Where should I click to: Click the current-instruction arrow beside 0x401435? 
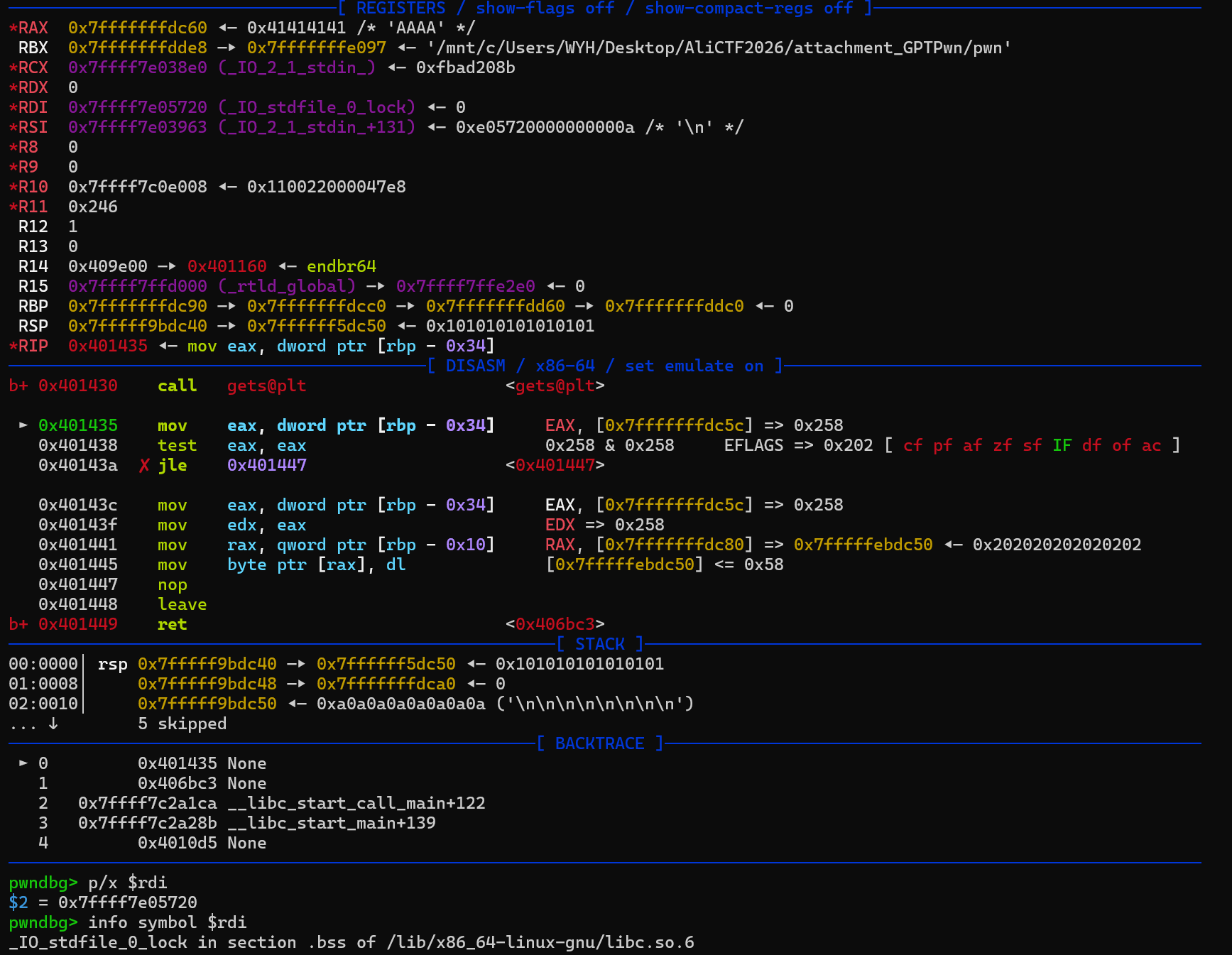point(23,425)
